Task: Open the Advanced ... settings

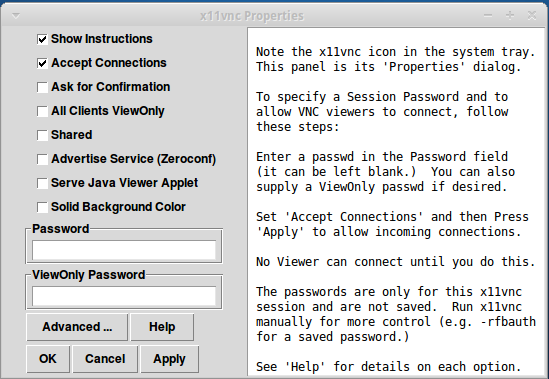Action: [x=77, y=327]
